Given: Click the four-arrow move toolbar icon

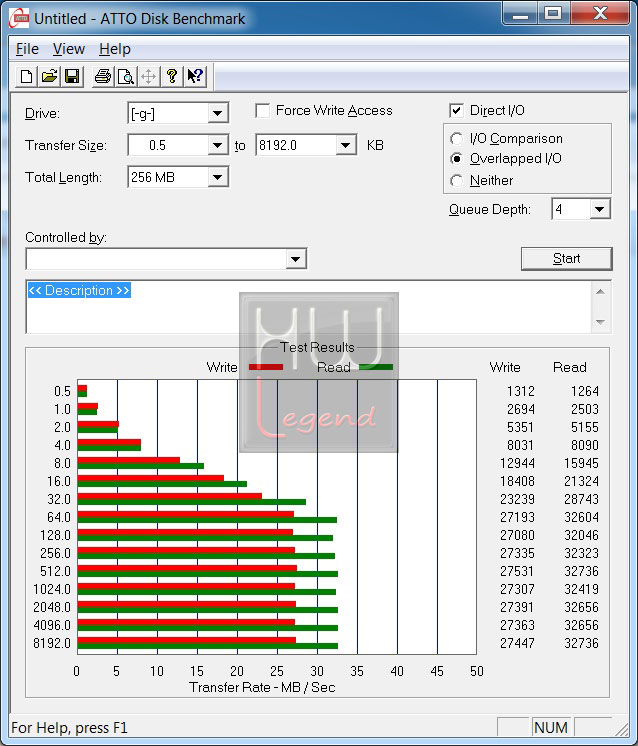Looking at the screenshot, I should (148, 76).
